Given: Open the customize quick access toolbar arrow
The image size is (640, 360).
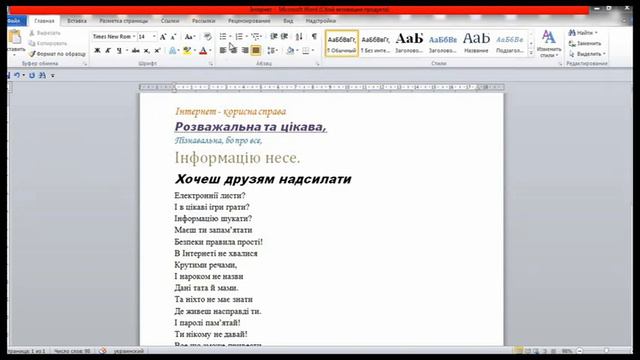Looking at the screenshot, I should tap(53, 76).
